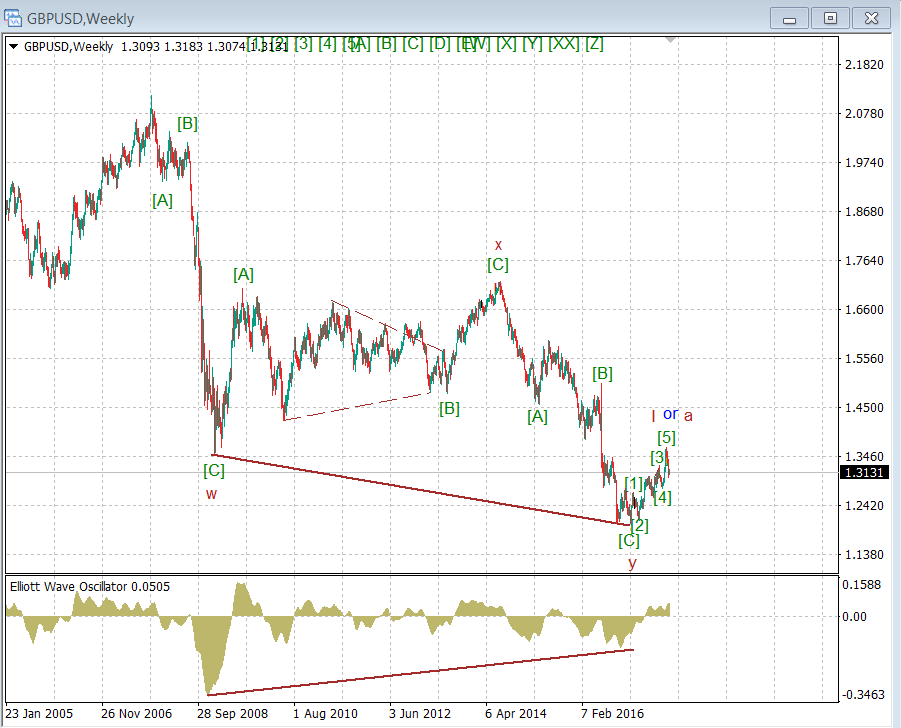Select the [D] label in the top row
This screenshot has width=901, height=728.
click(x=440, y=43)
